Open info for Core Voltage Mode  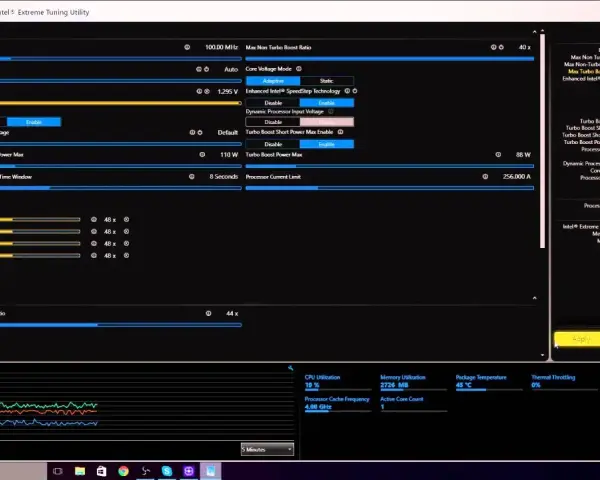(x=299, y=69)
